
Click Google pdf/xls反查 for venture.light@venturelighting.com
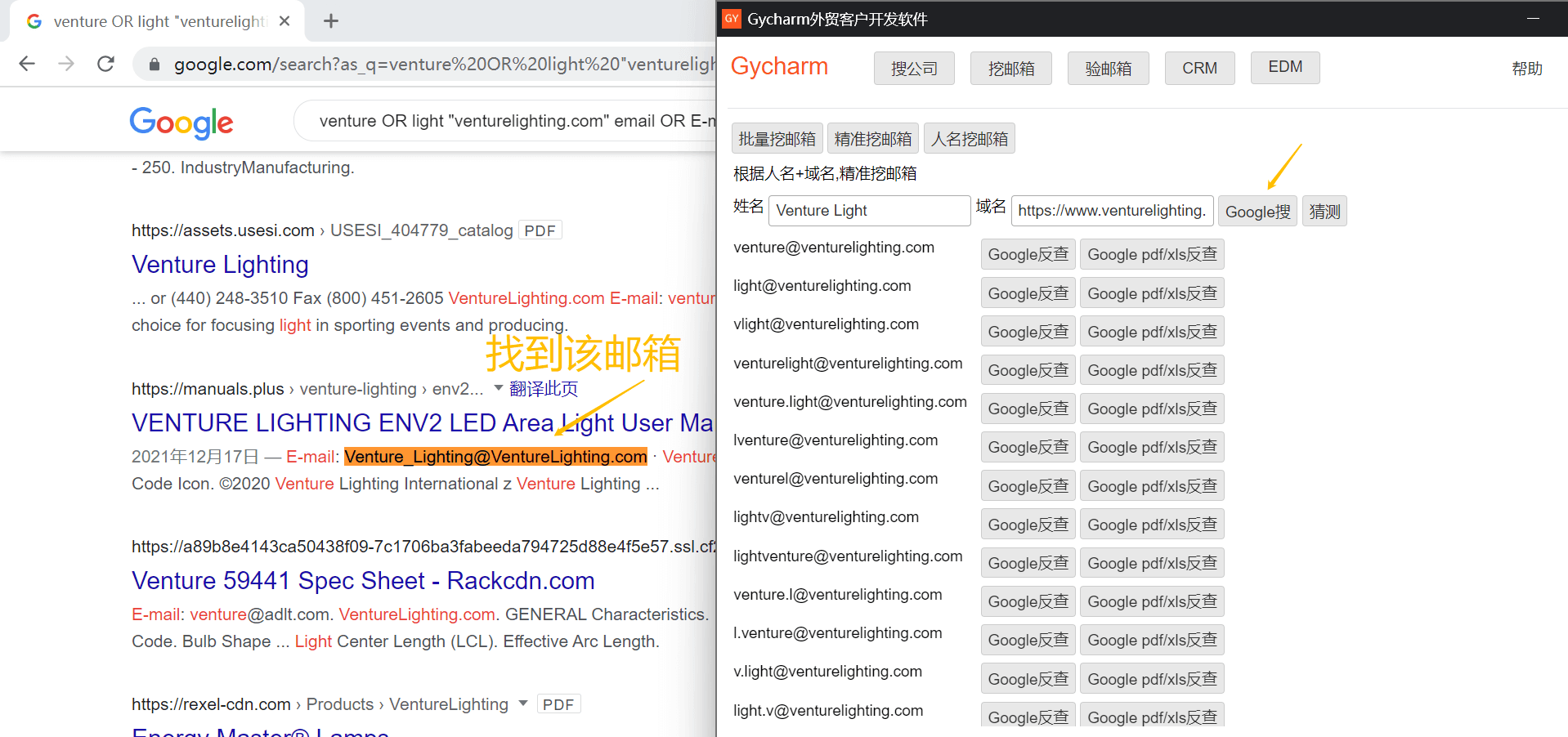pyautogui.click(x=1152, y=409)
